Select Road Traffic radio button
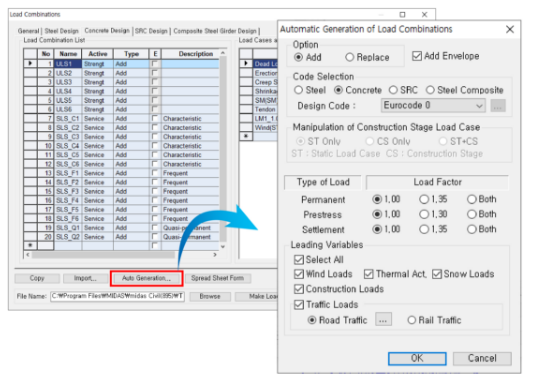 (312, 320)
